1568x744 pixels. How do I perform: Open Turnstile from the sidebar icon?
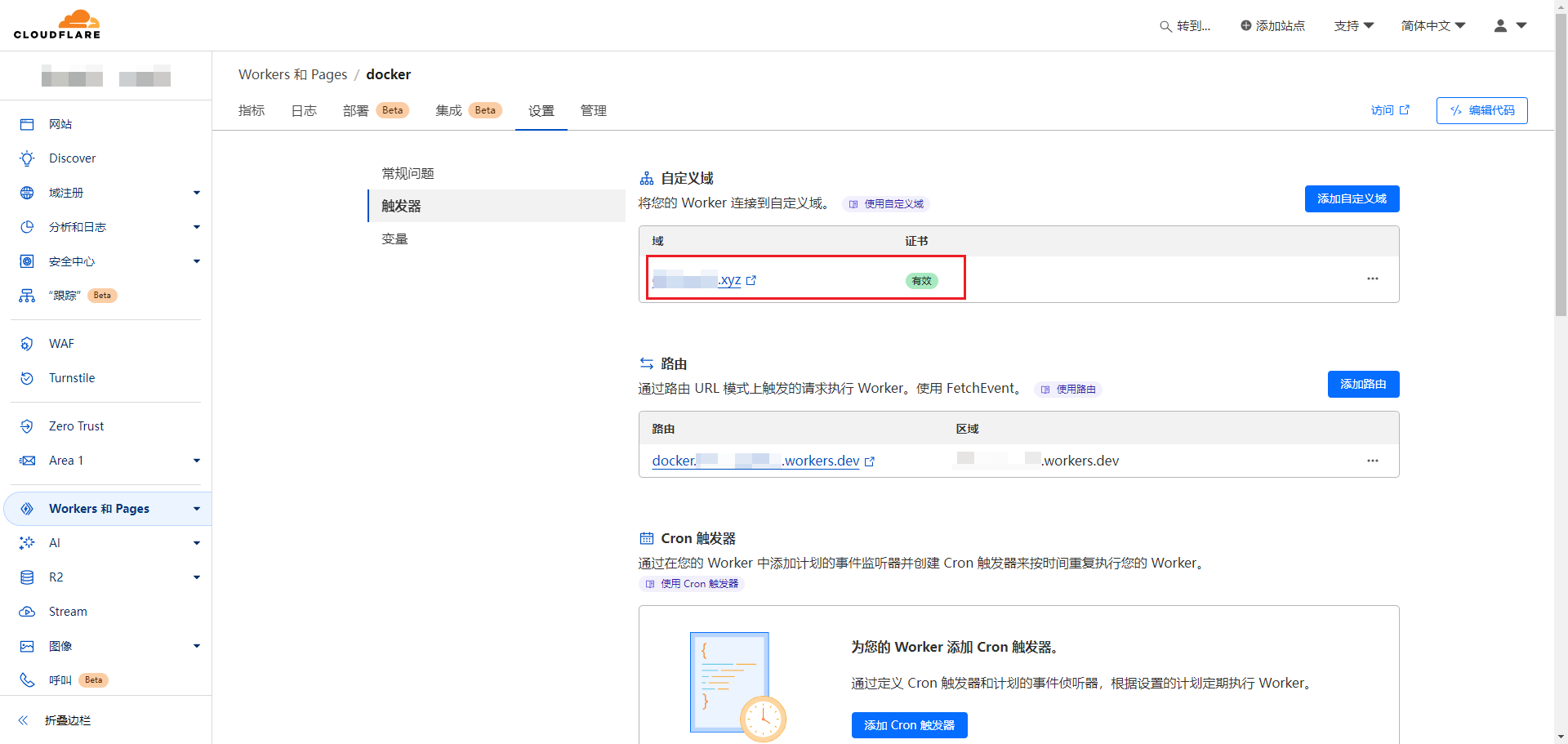click(27, 377)
